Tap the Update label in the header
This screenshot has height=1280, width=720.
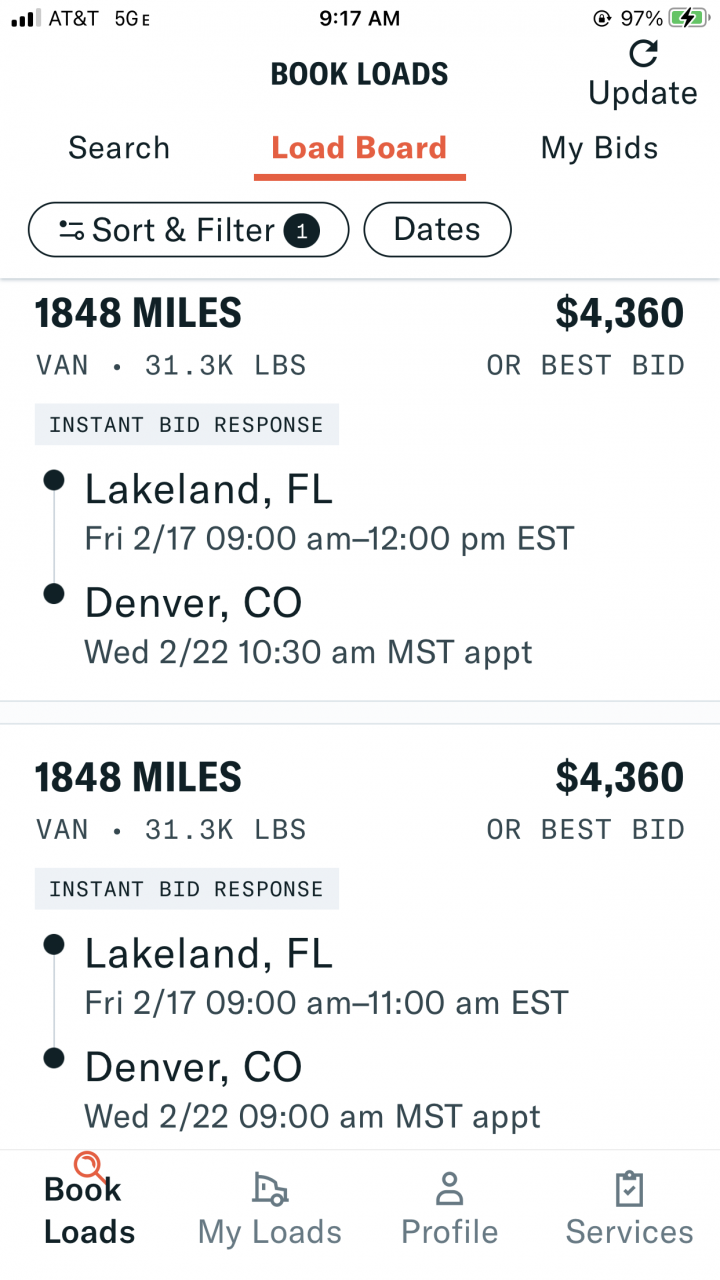(642, 93)
